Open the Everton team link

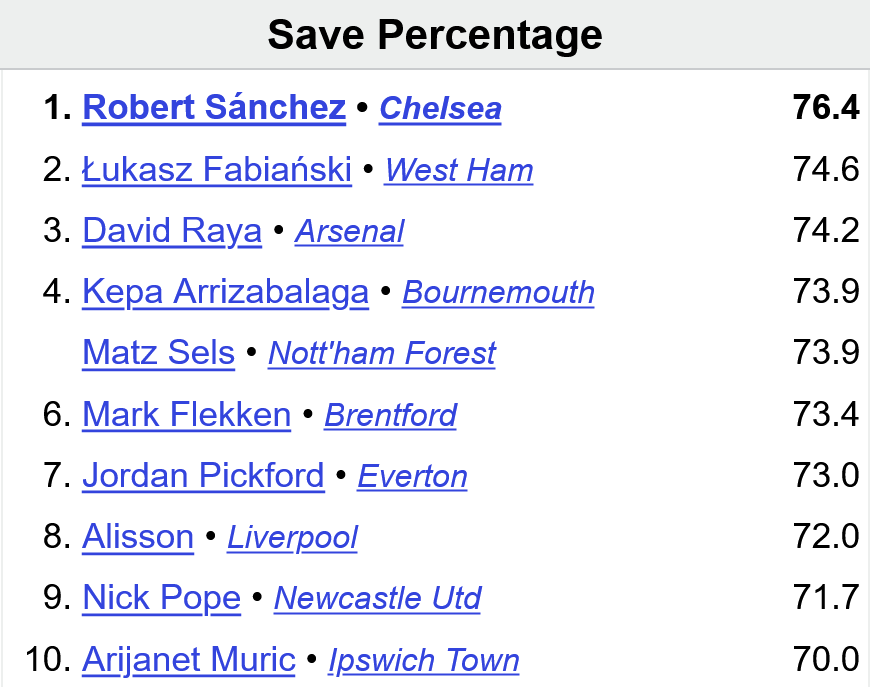(412, 476)
